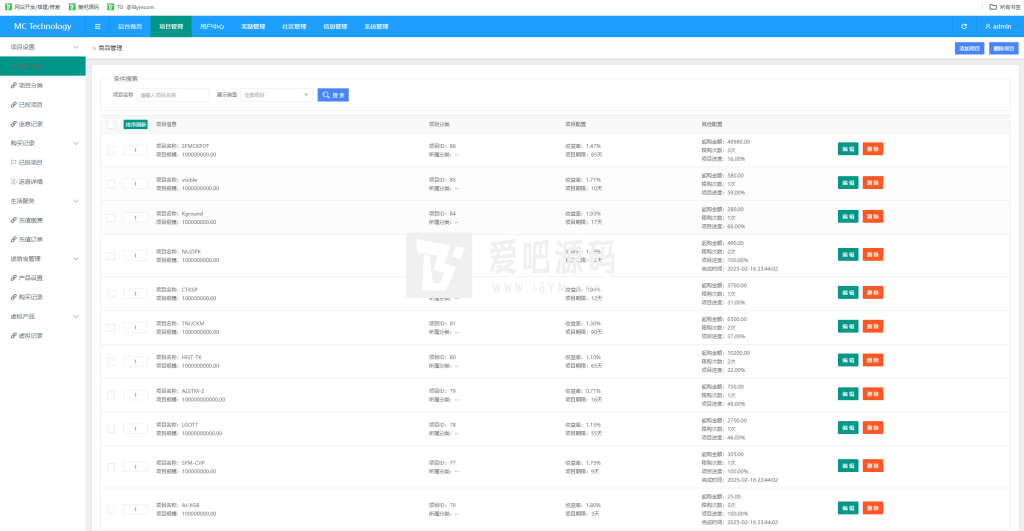Screen dimensions: 1024x531
Task: Tick the checkbox for project SFMCXPOT
Action: pos(111,150)
